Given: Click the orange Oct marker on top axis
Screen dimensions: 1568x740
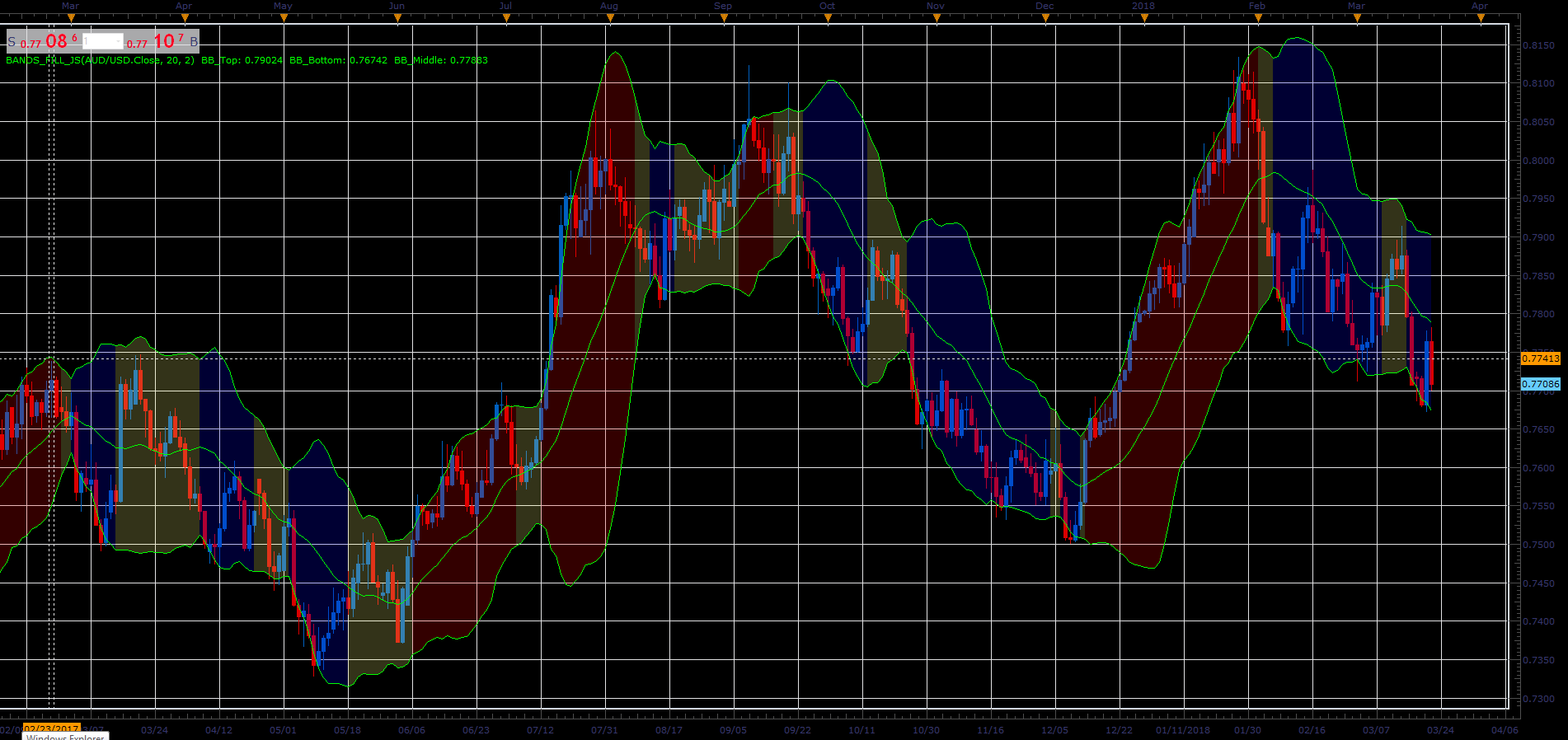Looking at the screenshot, I should tap(828, 18).
